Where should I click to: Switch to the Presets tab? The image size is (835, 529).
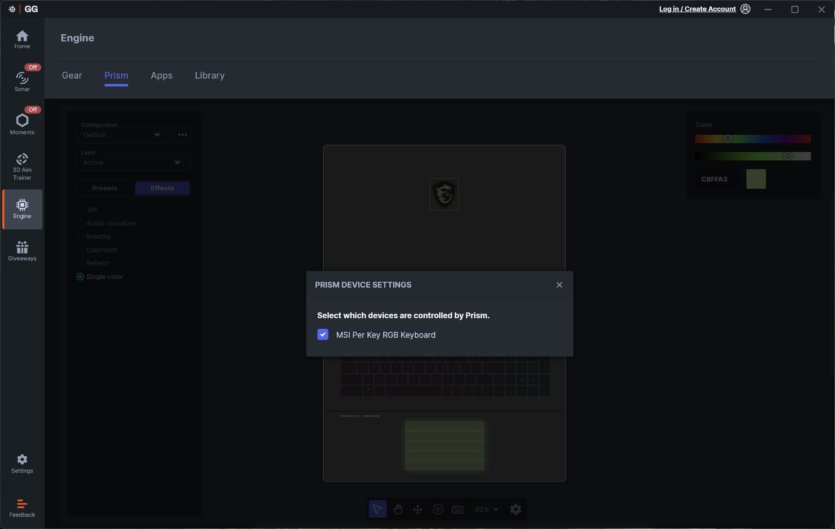tap(105, 188)
